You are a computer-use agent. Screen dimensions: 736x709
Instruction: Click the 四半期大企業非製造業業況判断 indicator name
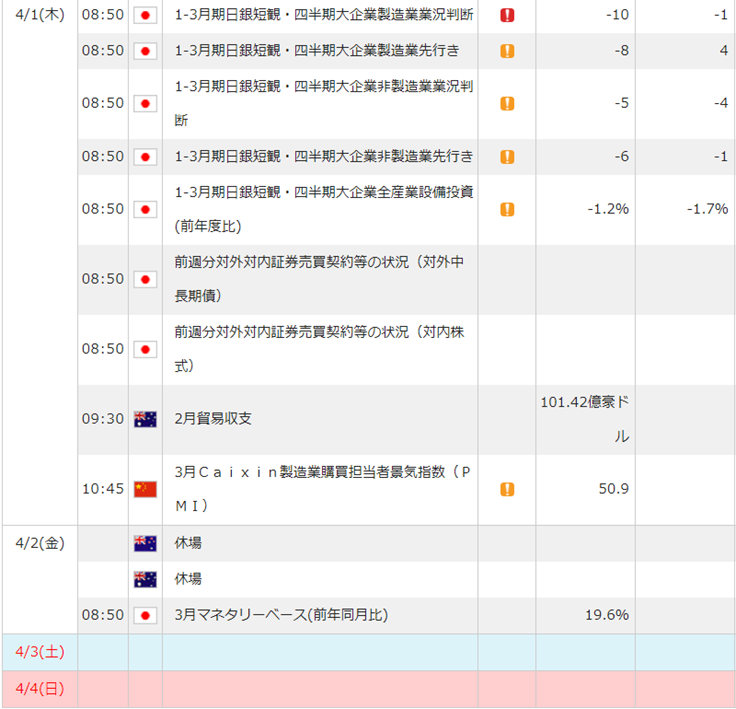click(323, 103)
